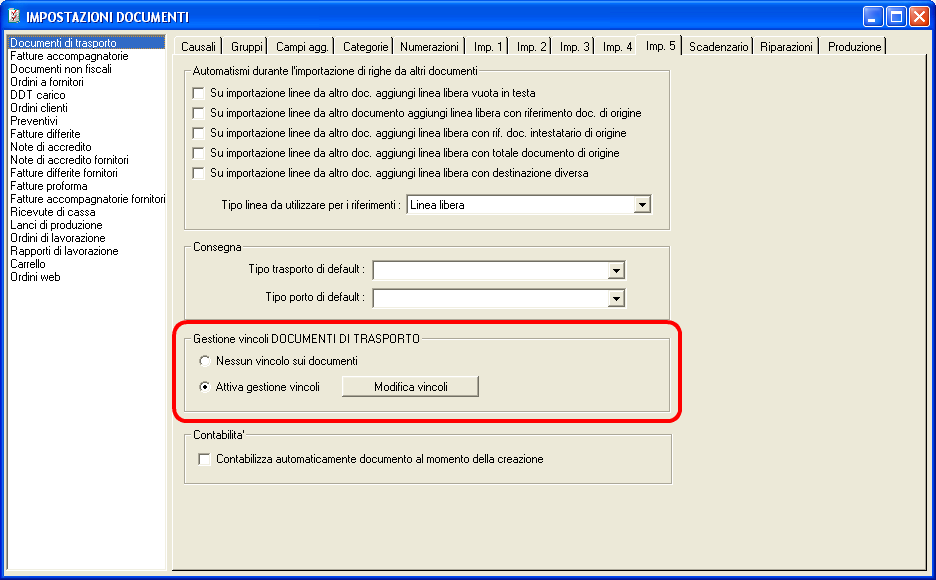Enable the destinazione diversa free line option
Viewport: 936px width, 580px height.
click(198, 173)
